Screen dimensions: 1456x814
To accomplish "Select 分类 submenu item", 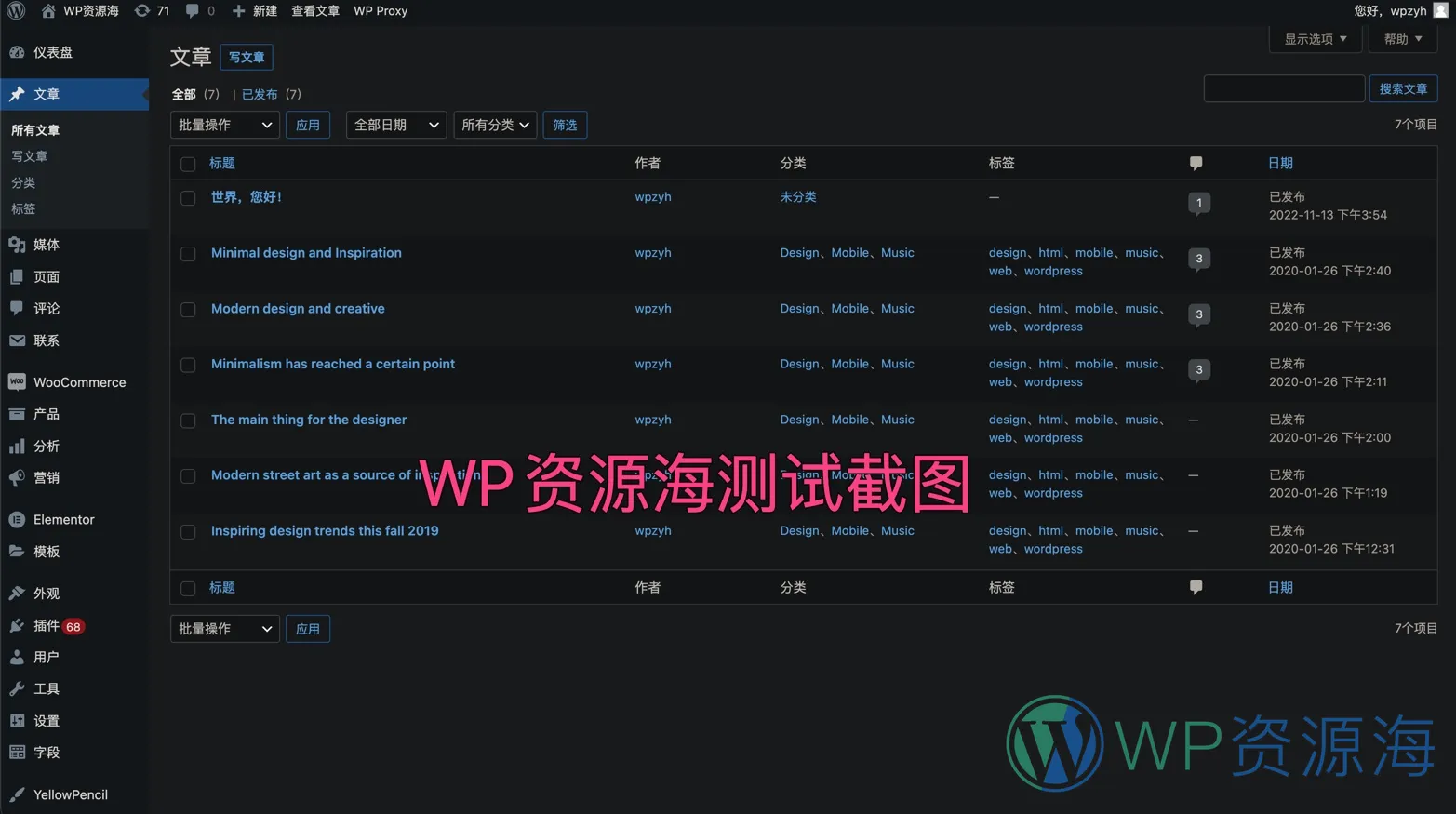I will click(23, 182).
